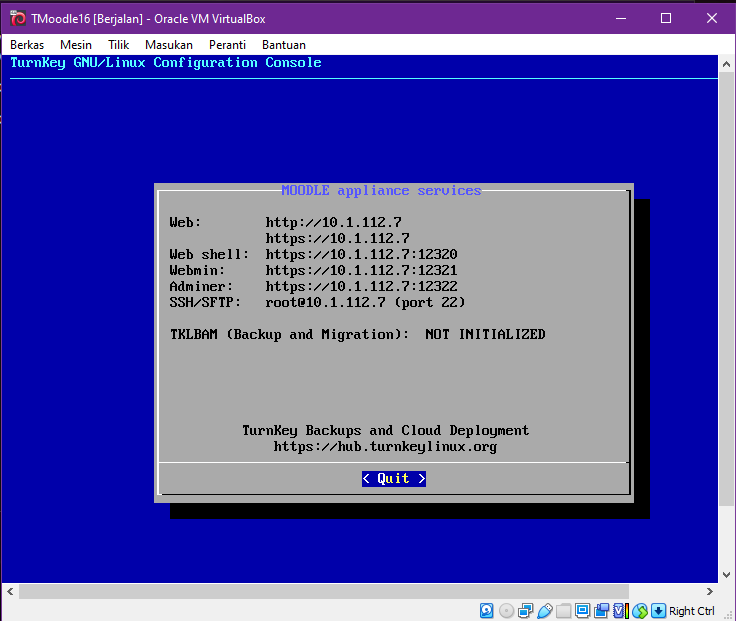
Task: Open the network adapters status icon
Action: tap(525, 611)
